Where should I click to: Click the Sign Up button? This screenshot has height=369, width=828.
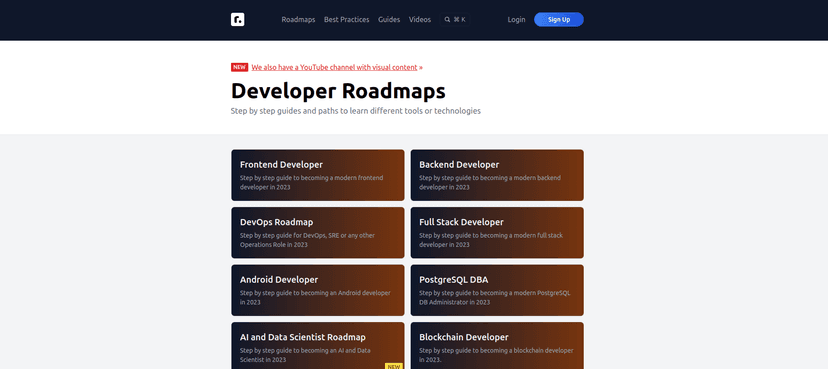pos(559,20)
